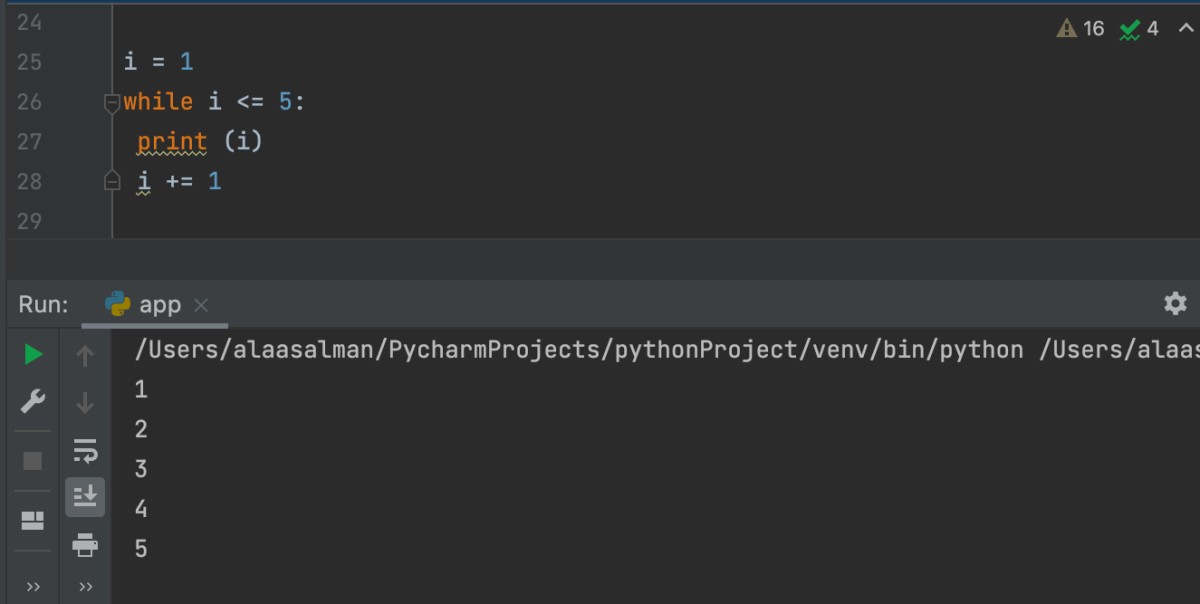The height and width of the screenshot is (604, 1200).
Task: Click the green Rerun app button
Action: (x=33, y=354)
